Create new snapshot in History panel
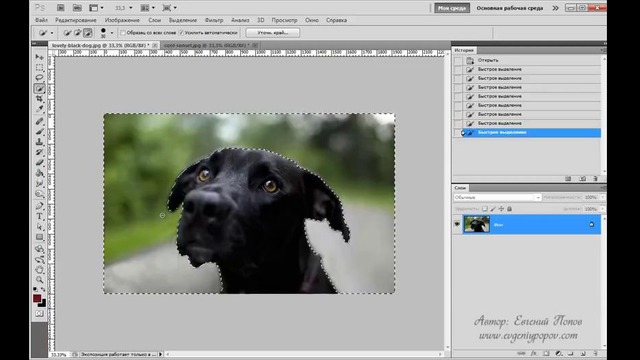The height and width of the screenshot is (360, 640). tap(582, 179)
